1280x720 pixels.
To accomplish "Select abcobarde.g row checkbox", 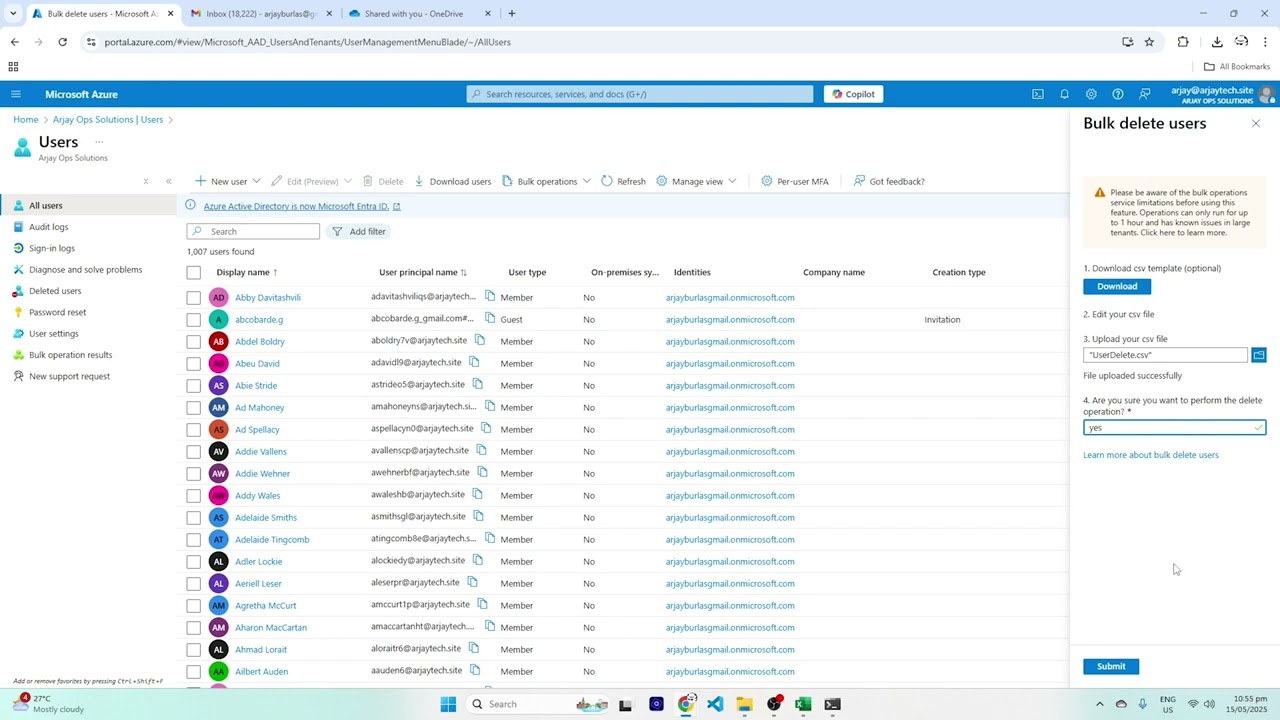I will click(193, 319).
